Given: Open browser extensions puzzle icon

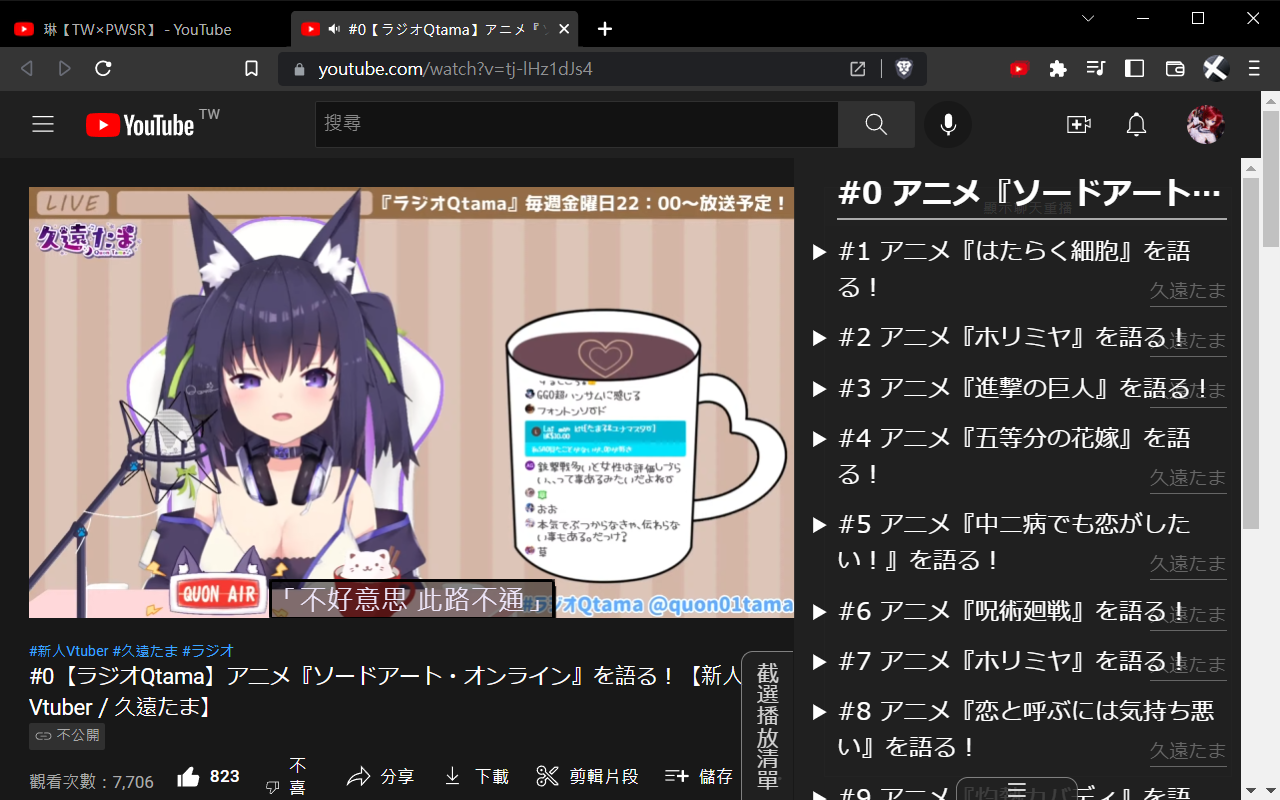Looking at the screenshot, I should (x=1057, y=69).
